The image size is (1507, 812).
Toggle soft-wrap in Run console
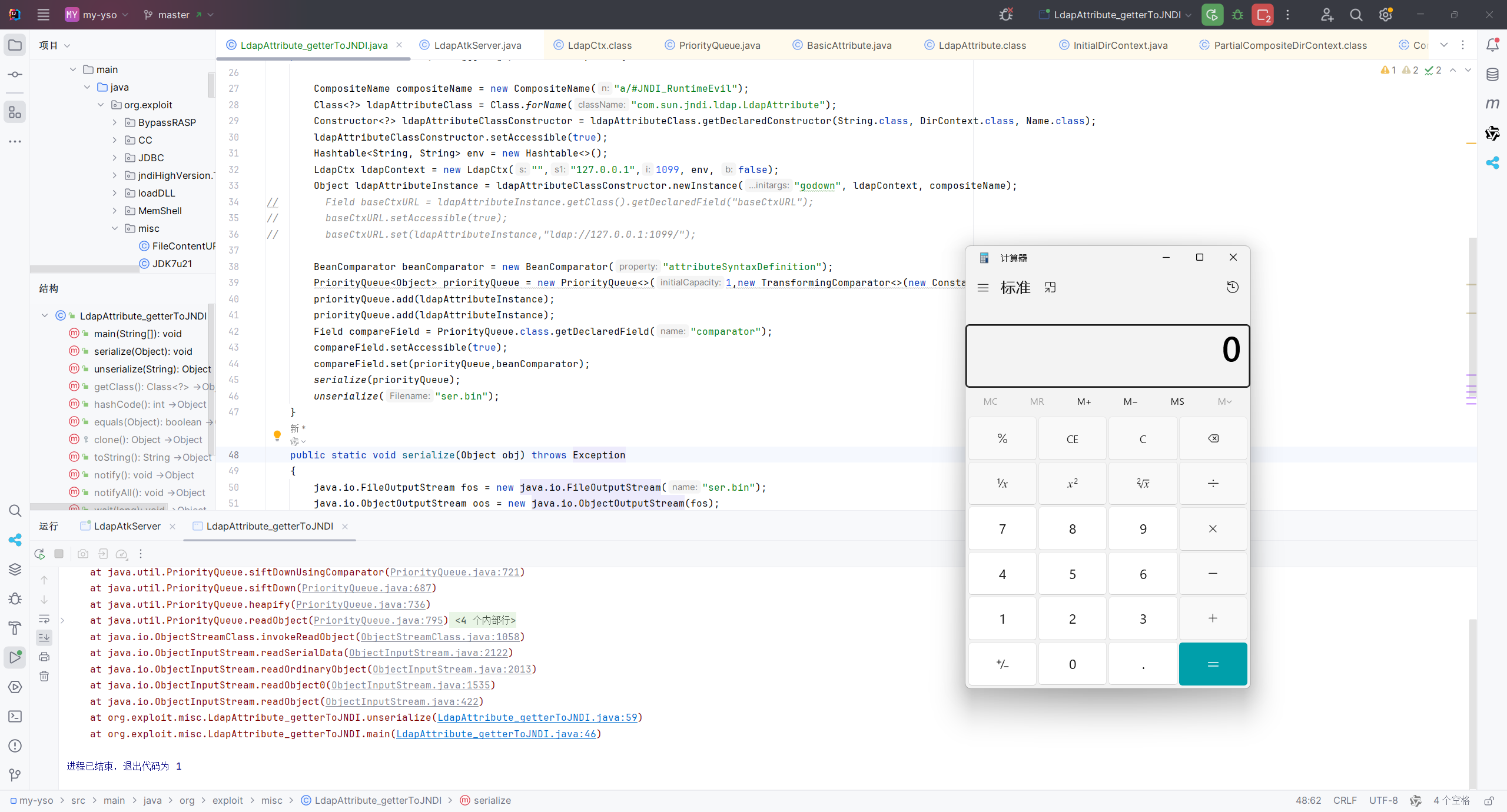pos(44,619)
